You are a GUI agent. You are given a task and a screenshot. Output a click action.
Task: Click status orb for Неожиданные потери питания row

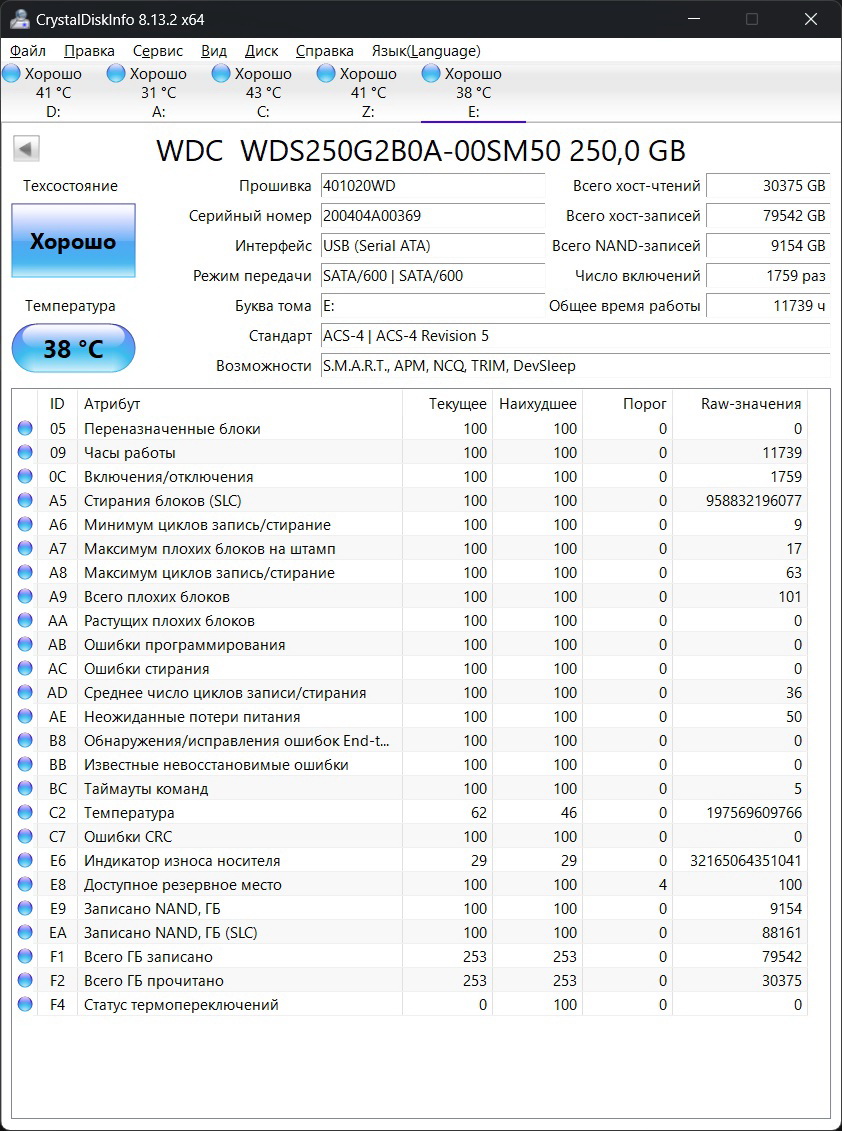coord(25,717)
